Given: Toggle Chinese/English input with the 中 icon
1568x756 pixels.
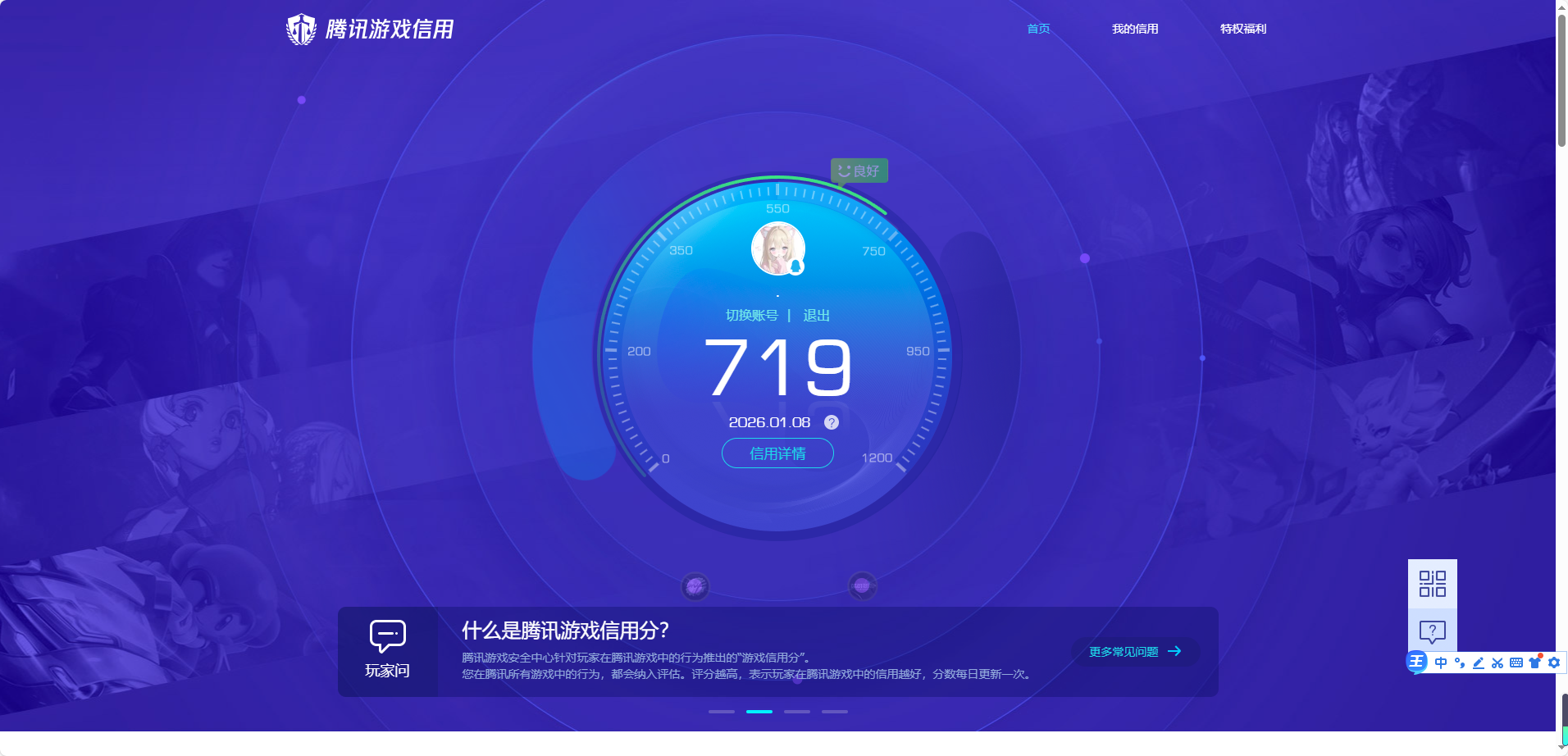Looking at the screenshot, I should pos(1441,663).
